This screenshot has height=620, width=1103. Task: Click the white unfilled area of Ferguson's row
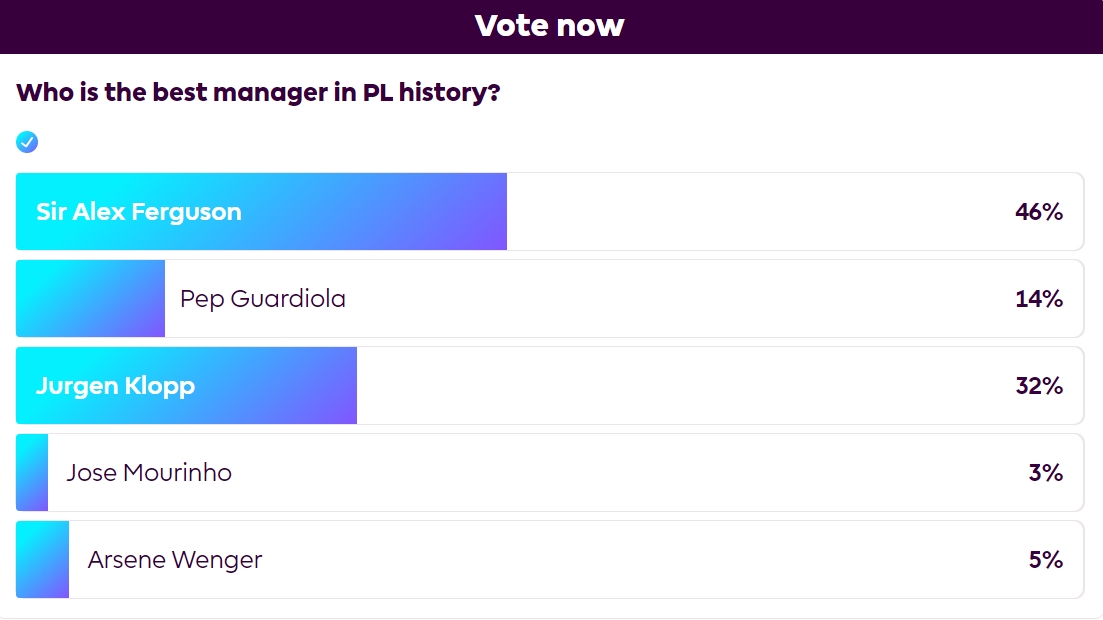tap(750, 212)
